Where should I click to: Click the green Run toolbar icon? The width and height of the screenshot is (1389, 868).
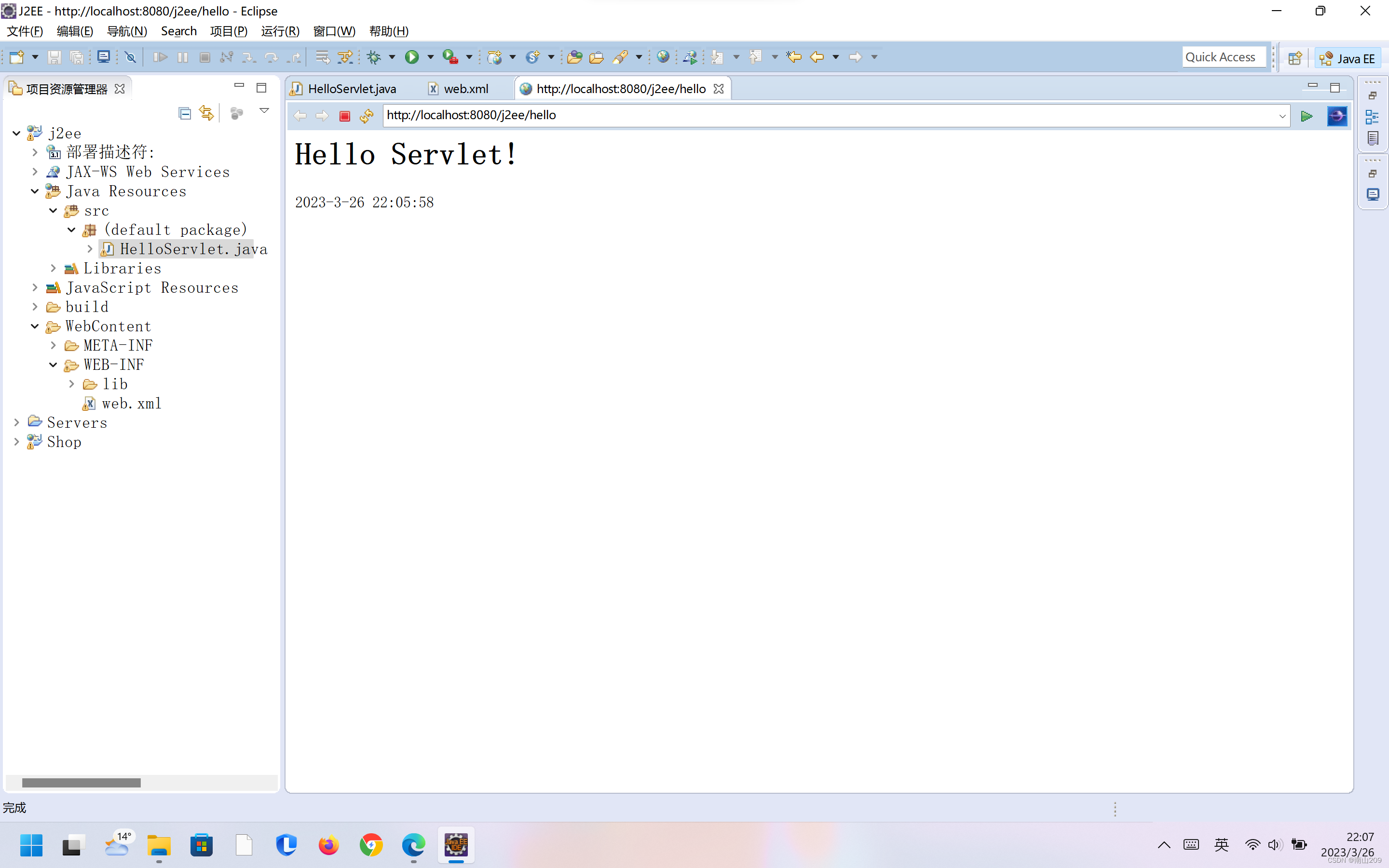[411, 57]
